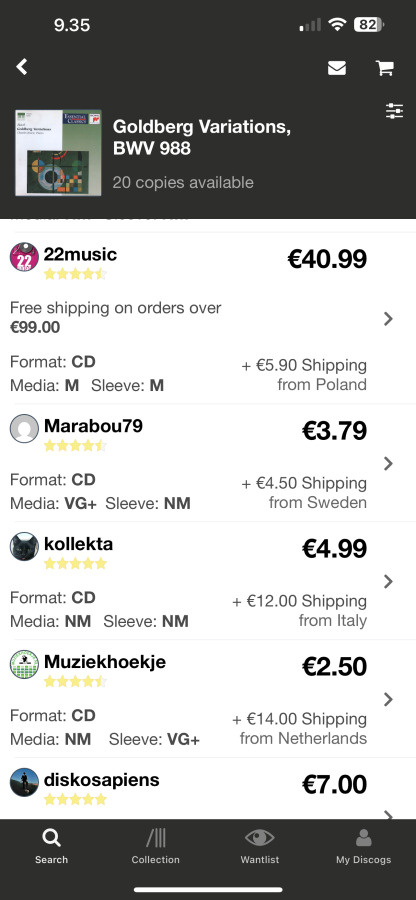Select the €2.50 Muziekhoekje price
The width and height of the screenshot is (416, 900).
335,666
